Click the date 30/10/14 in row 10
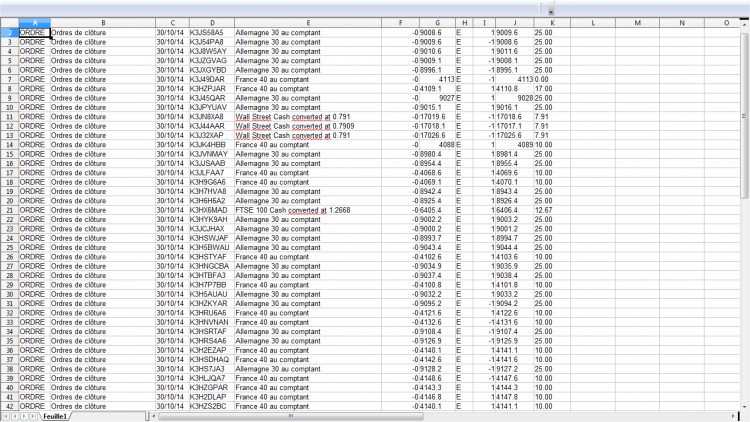 click(x=172, y=107)
